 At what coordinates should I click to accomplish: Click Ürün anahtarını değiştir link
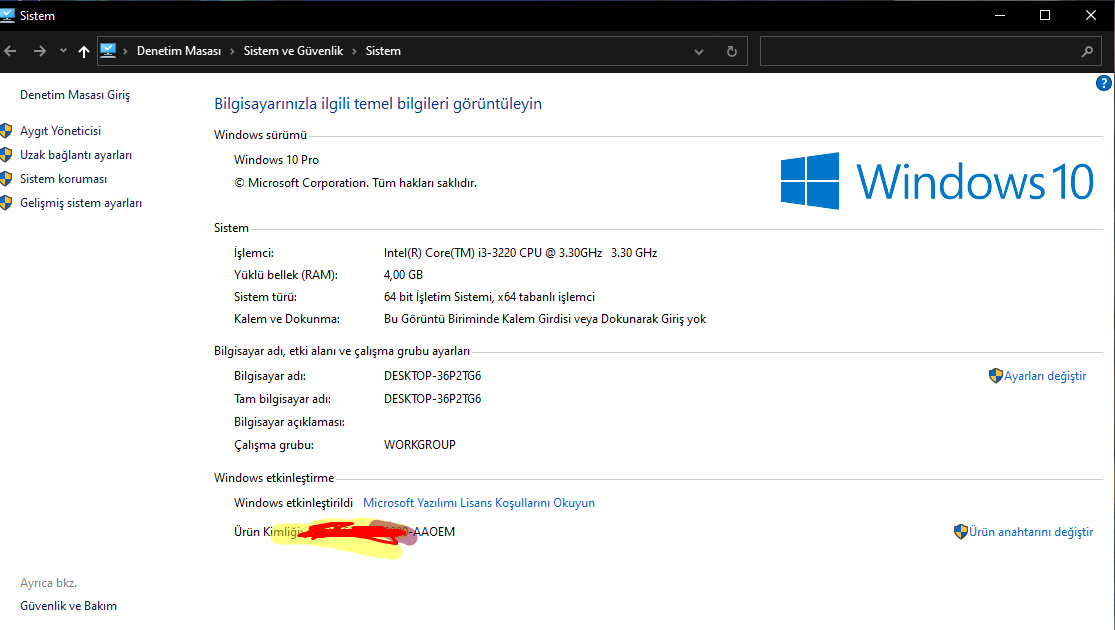1030,532
